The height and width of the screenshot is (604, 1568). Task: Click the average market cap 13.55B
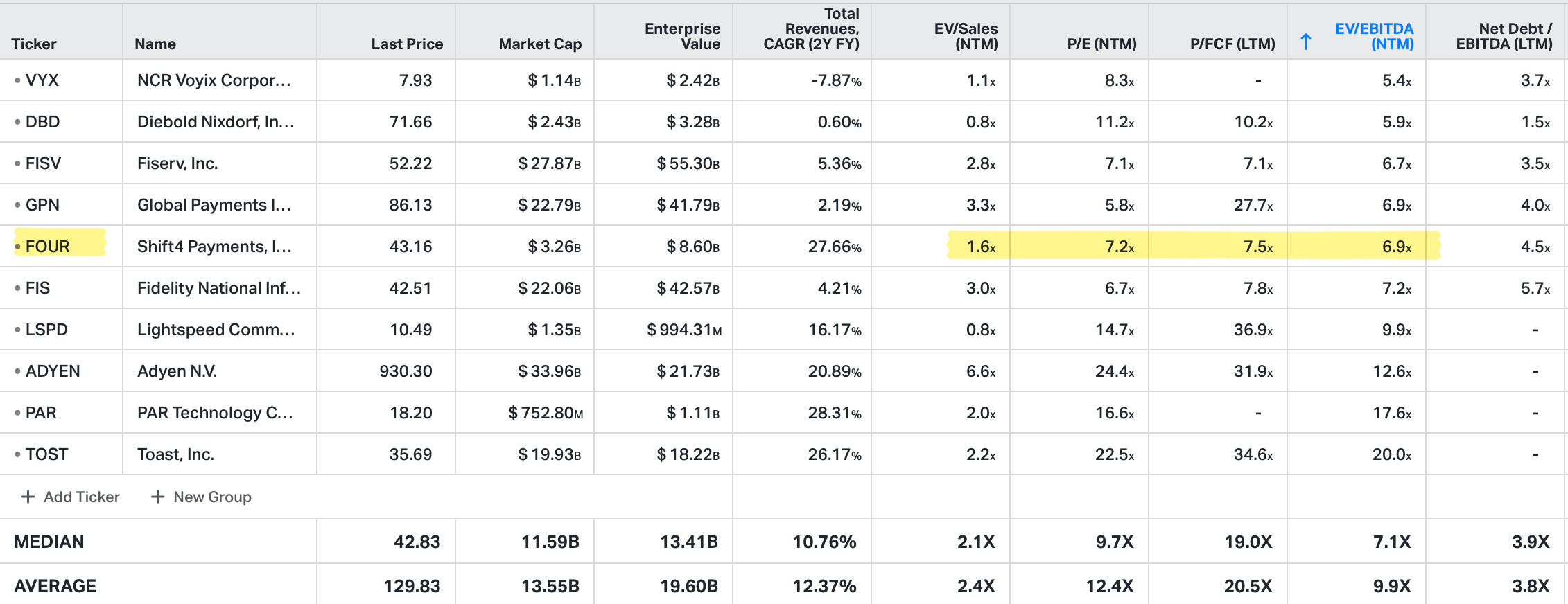tap(550, 586)
